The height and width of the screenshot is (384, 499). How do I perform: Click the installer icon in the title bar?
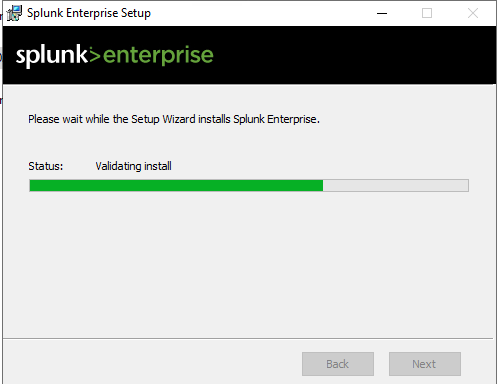14,13
